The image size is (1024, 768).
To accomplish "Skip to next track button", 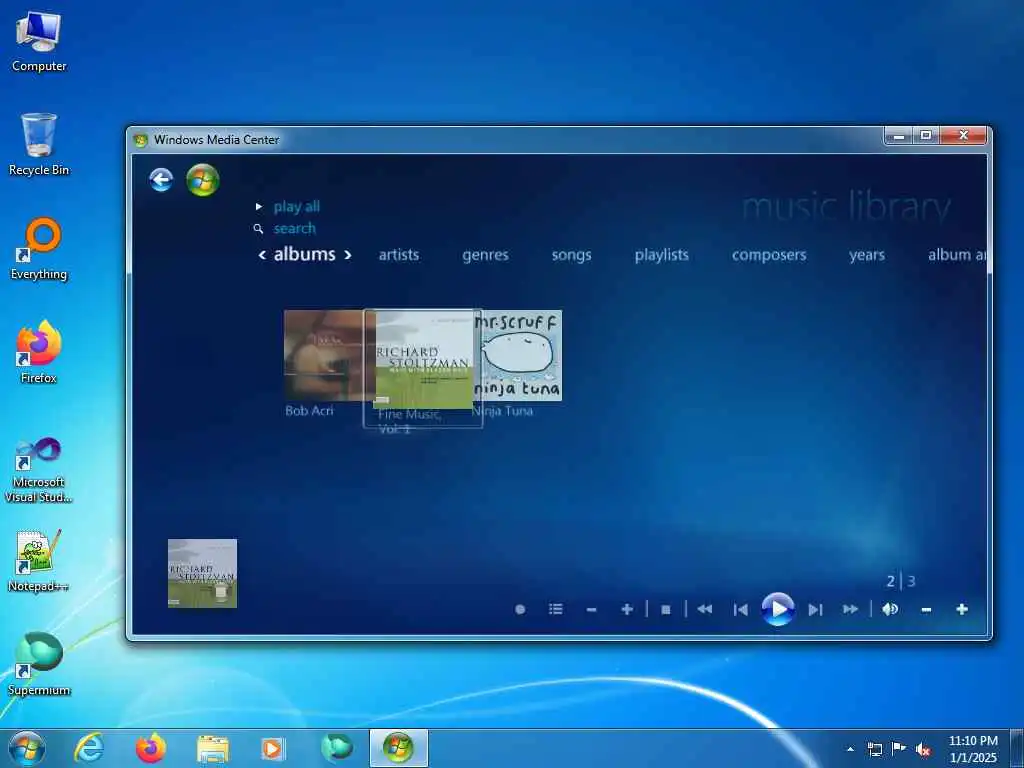I will point(815,609).
